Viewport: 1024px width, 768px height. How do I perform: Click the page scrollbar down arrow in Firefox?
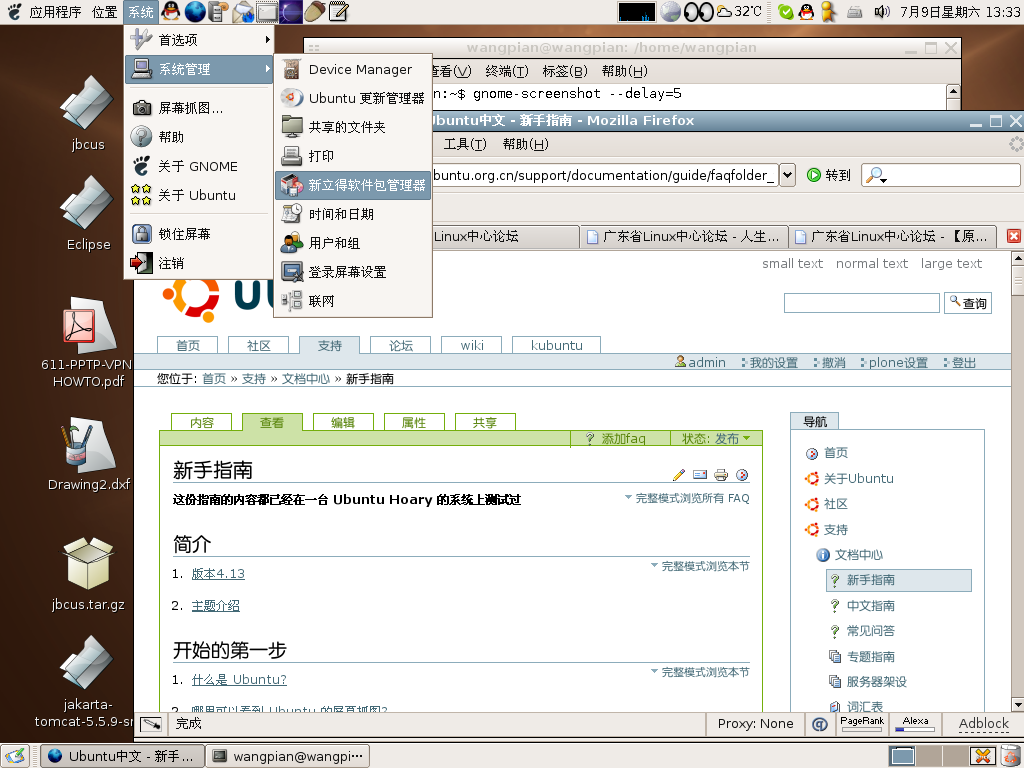pyautogui.click(x=1017, y=705)
